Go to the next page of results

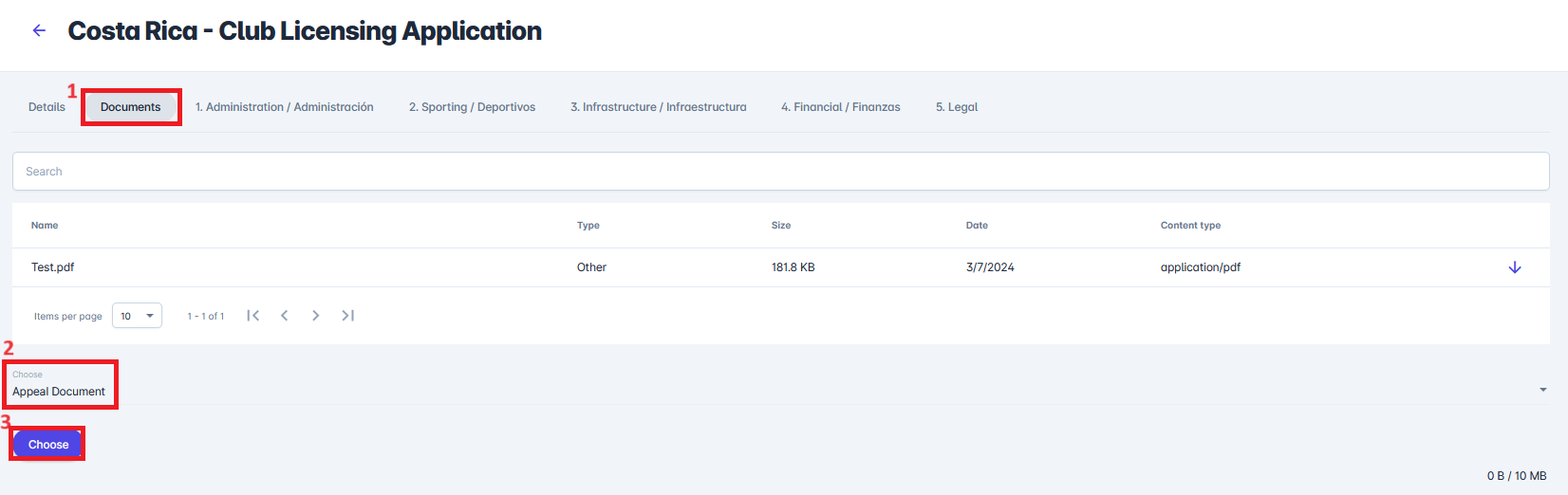316,316
